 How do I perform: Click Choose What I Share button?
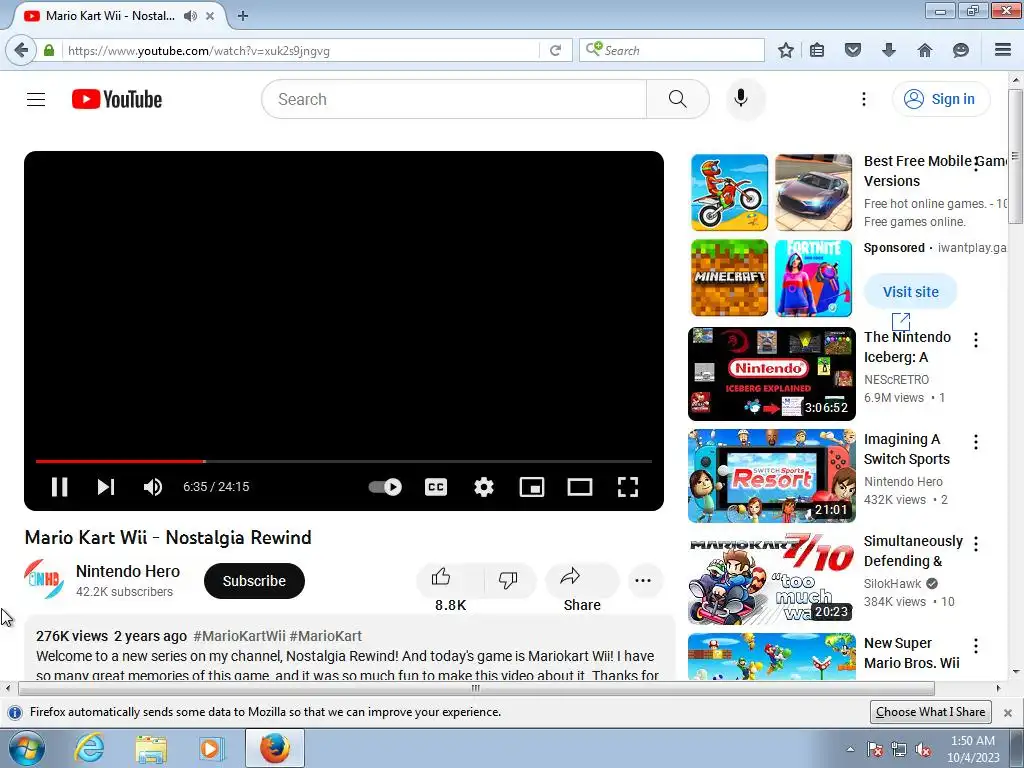(x=931, y=712)
